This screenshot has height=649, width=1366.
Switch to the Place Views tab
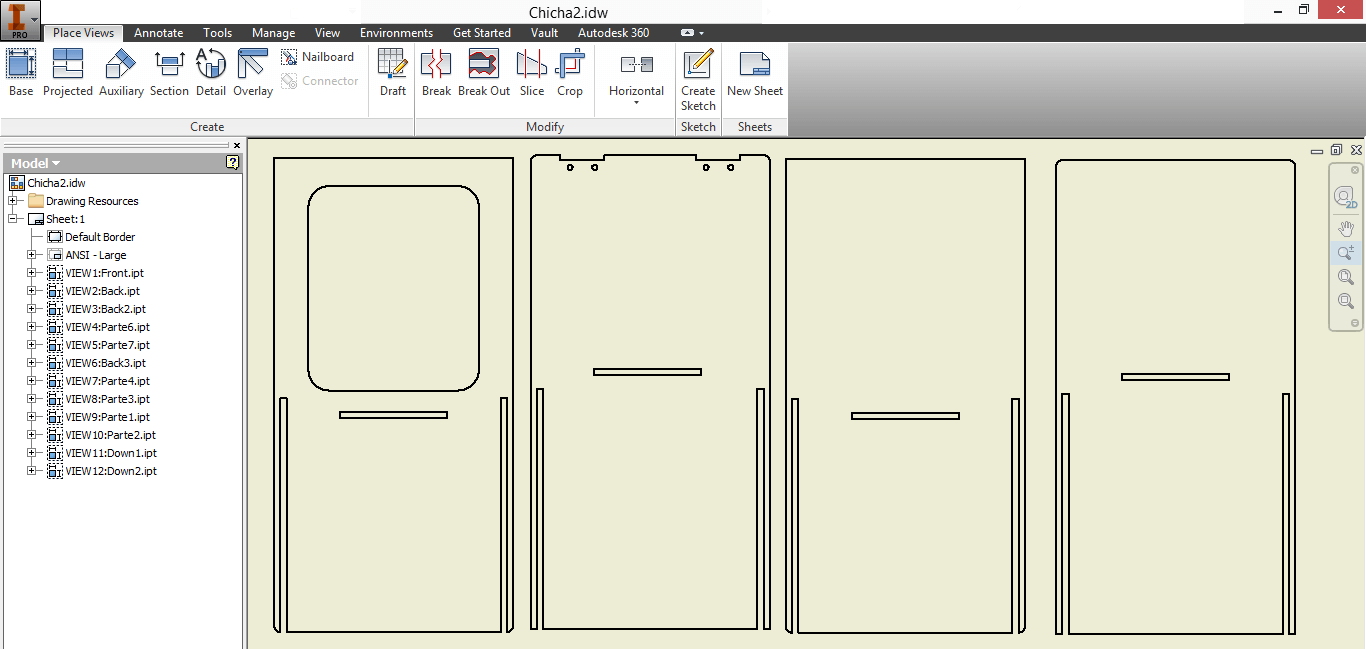[x=84, y=33]
